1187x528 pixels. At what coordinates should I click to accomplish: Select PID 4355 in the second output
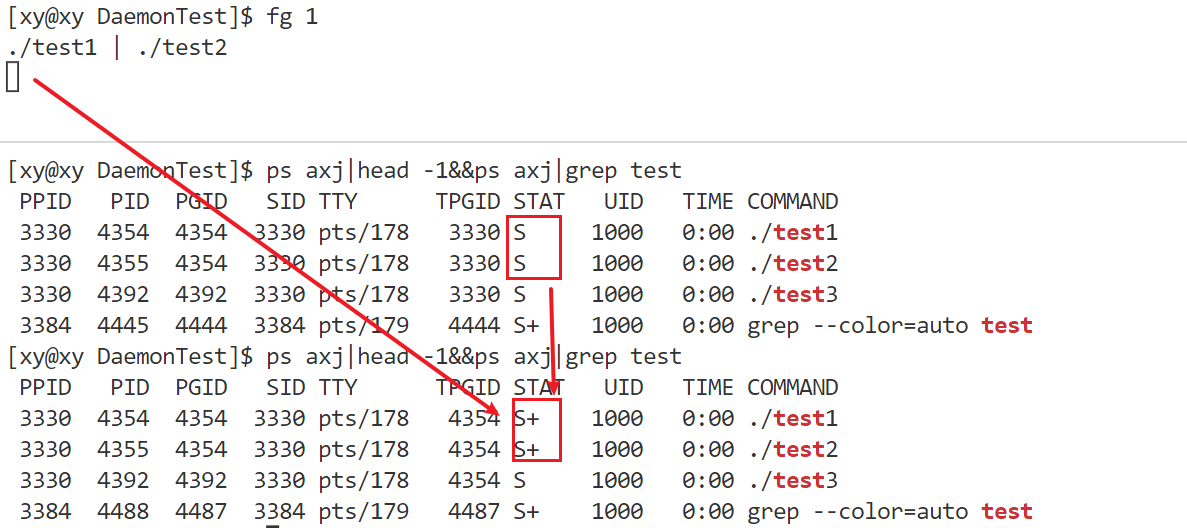coord(123,450)
